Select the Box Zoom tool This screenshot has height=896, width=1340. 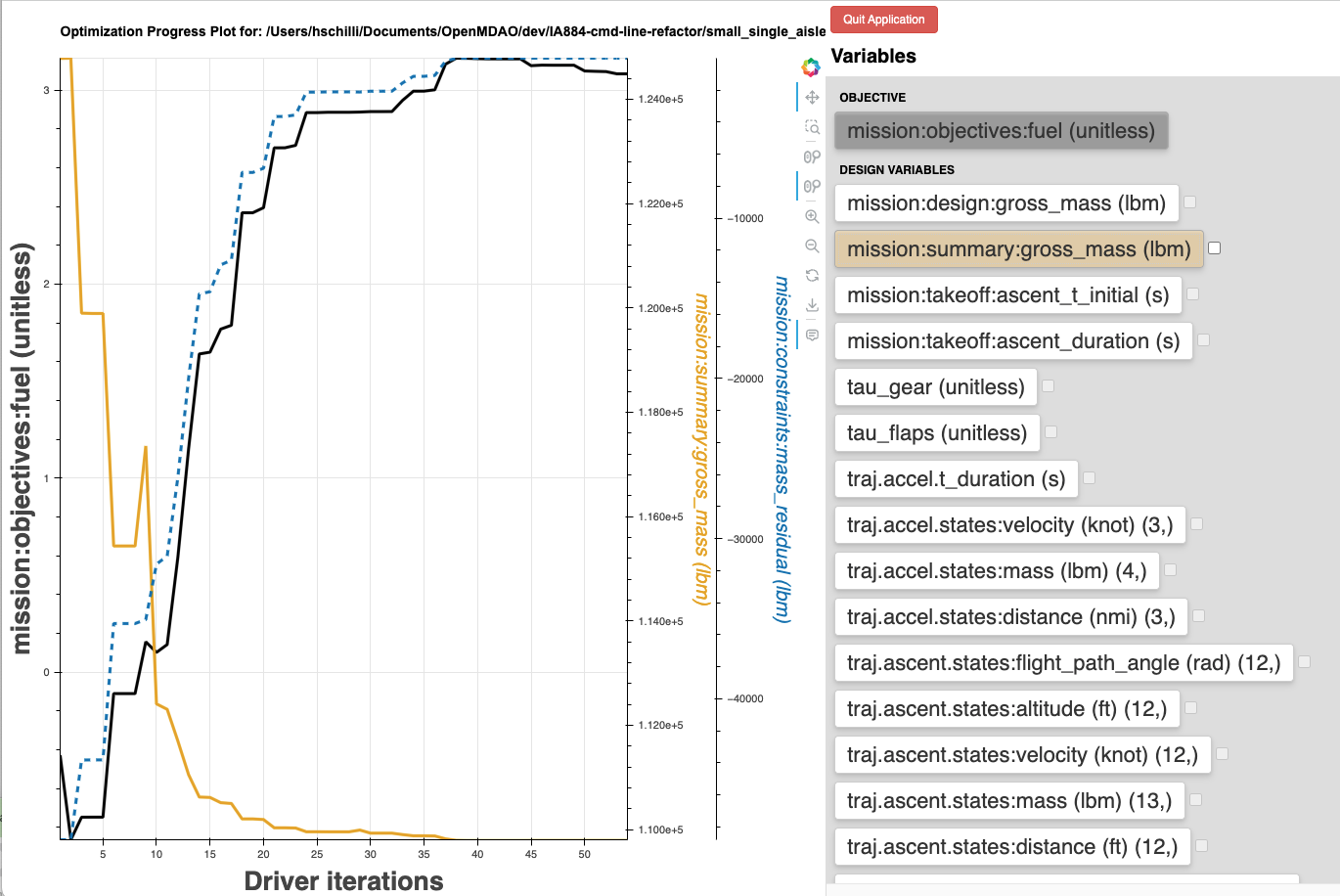(812, 127)
